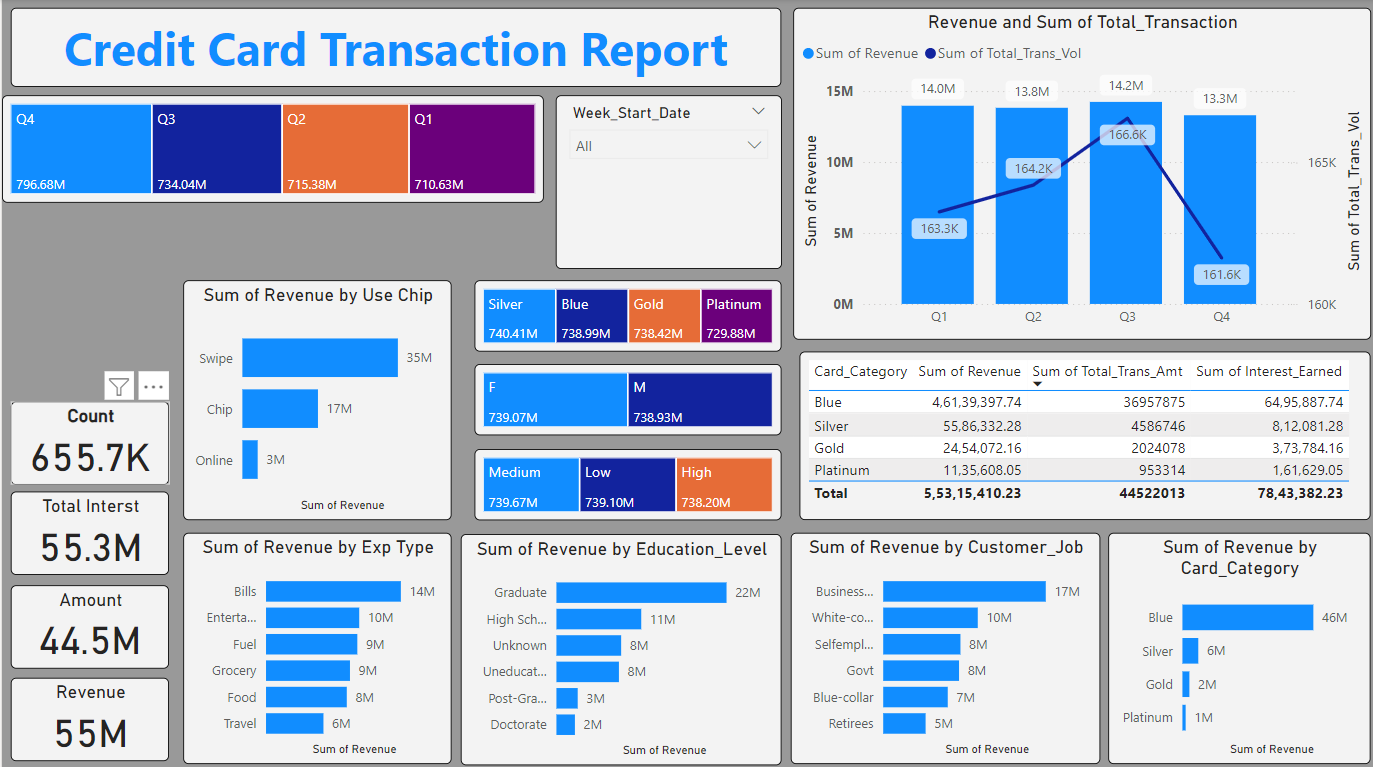Filter by the orange Gold card tile
The width and height of the screenshot is (1373, 767).
tap(664, 316)
